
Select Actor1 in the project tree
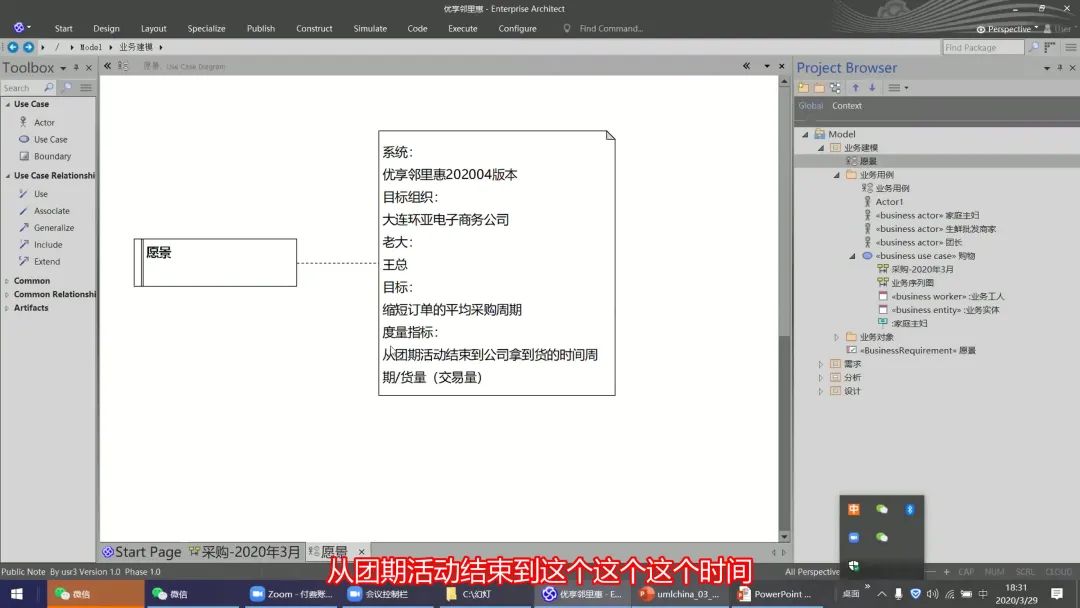(x=889, y=202)
